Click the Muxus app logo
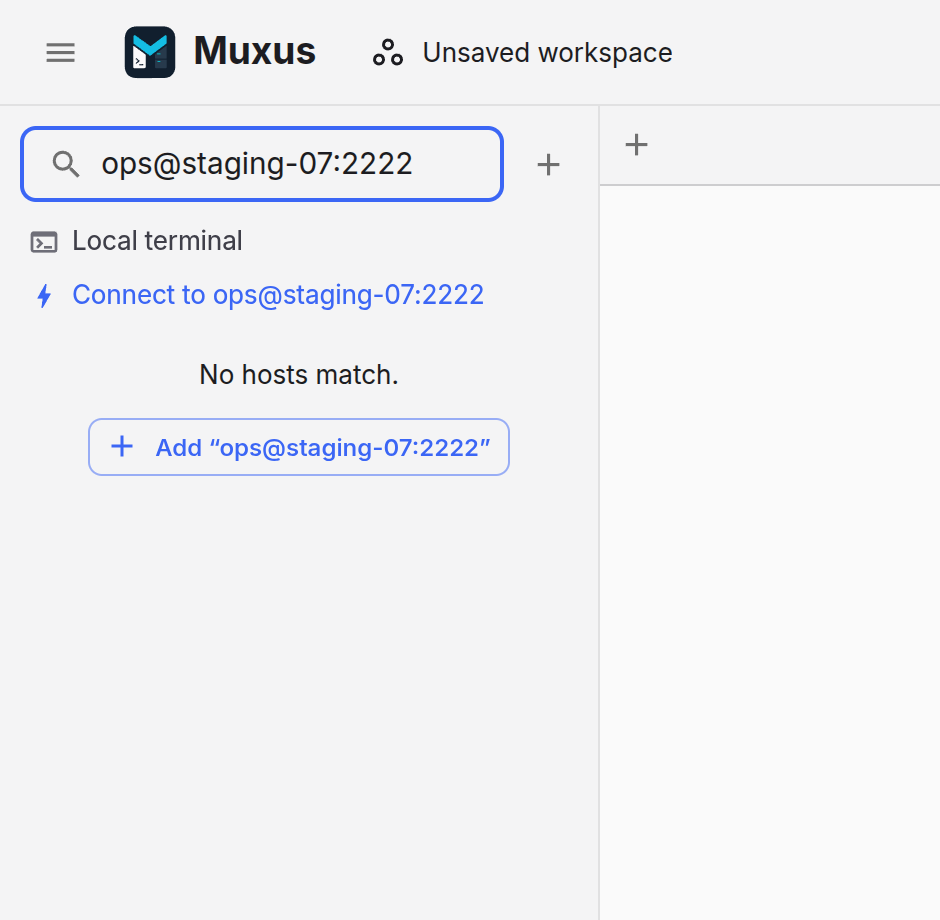 point(150,52)
